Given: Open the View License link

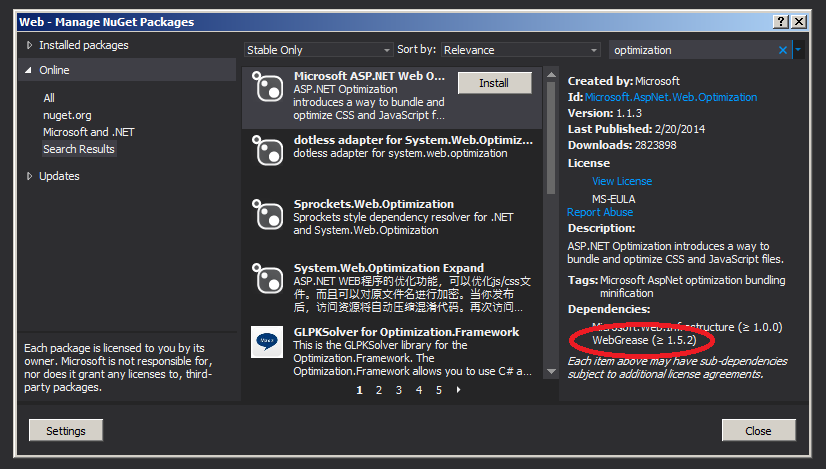Looking at the screenshot, I should (x=622, y=181).
